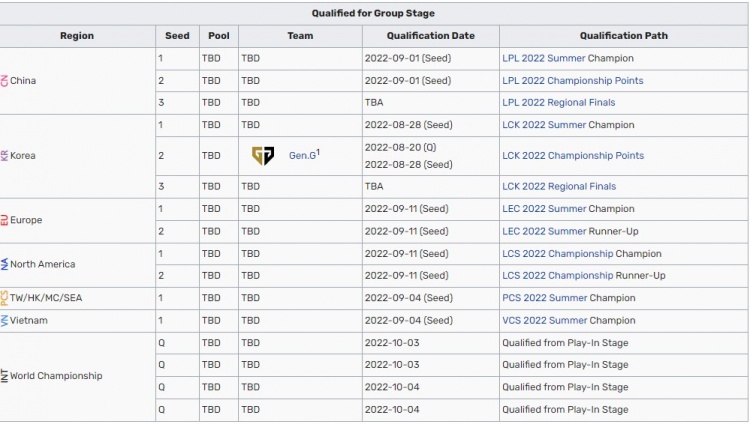Visit the PCS 2022 Summer link
The width and height of the screenshot is (750, 424).
tap(544, 298)
